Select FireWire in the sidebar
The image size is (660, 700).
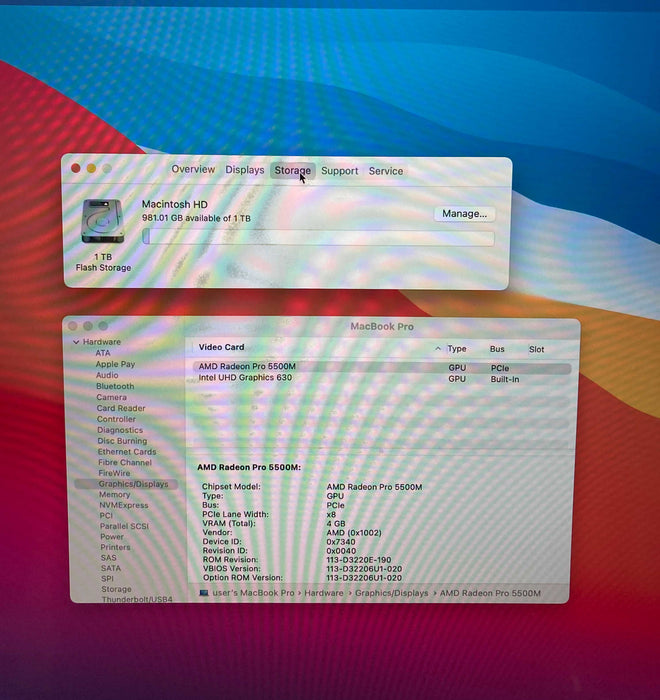pos(114,473)
